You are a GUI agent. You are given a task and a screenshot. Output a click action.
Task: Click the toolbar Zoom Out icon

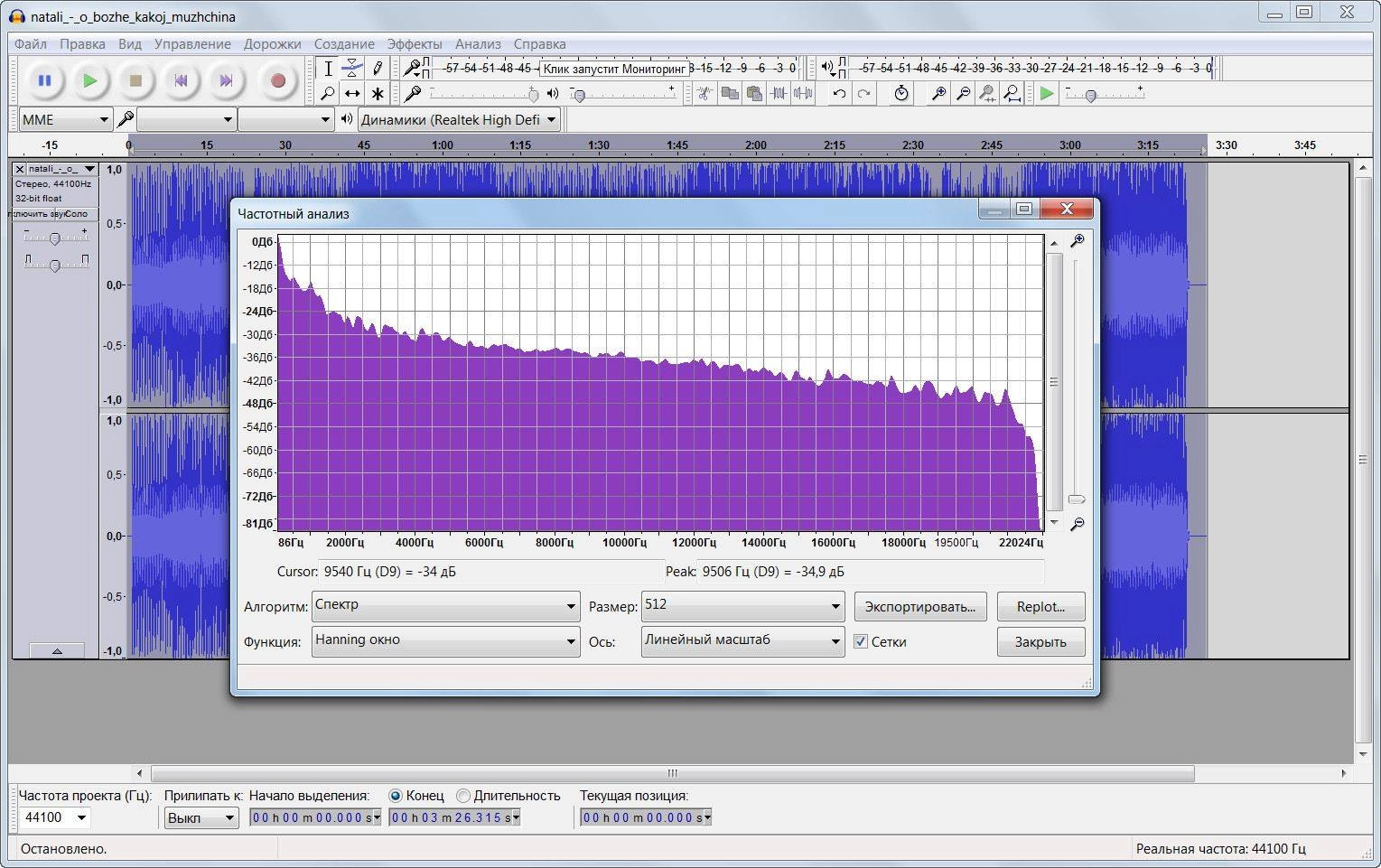[x=964, y=93]
